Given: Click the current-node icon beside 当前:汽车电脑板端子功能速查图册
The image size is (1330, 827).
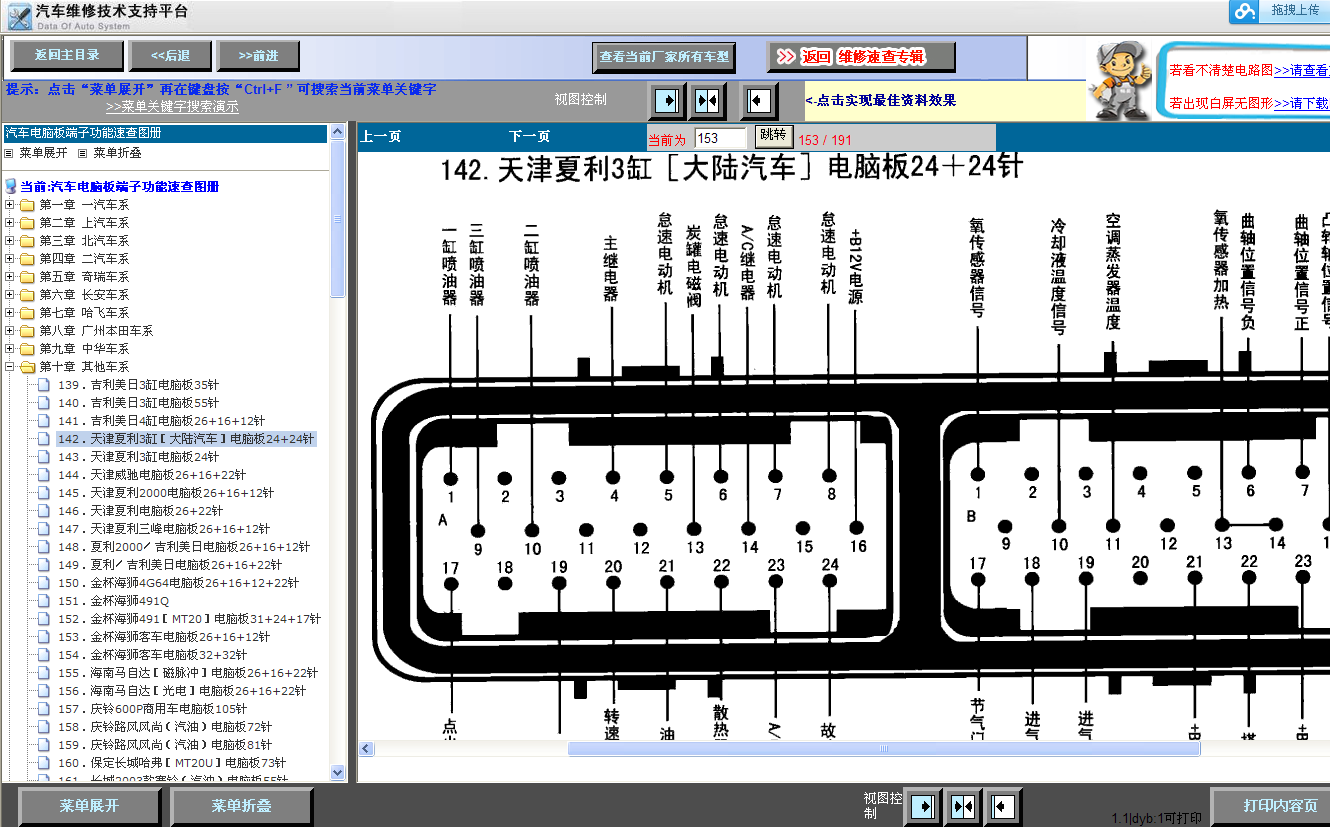Looking at the screenshot, I should [x=11, y=187].
